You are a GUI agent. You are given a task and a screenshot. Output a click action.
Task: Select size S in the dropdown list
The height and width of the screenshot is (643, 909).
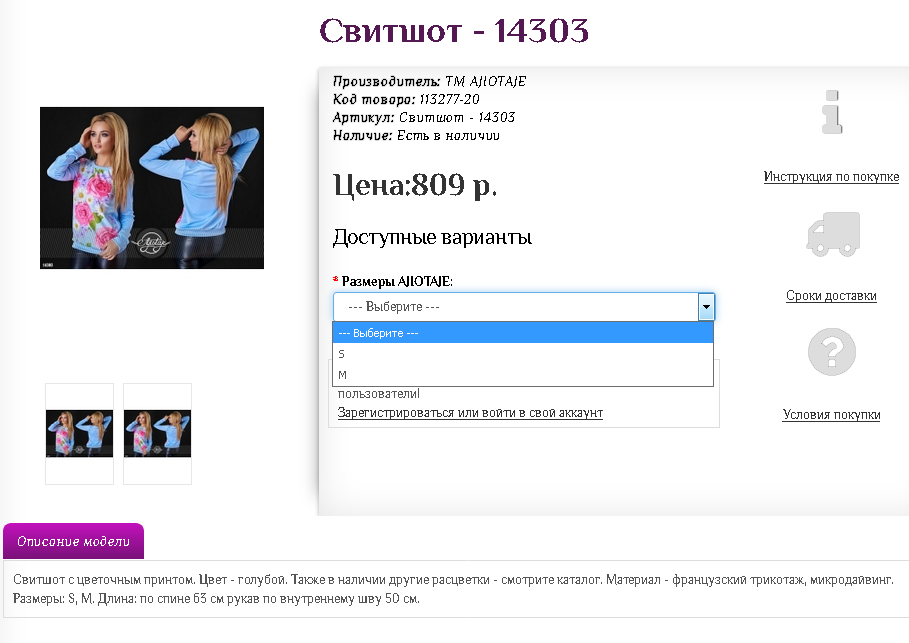(523, 354)
